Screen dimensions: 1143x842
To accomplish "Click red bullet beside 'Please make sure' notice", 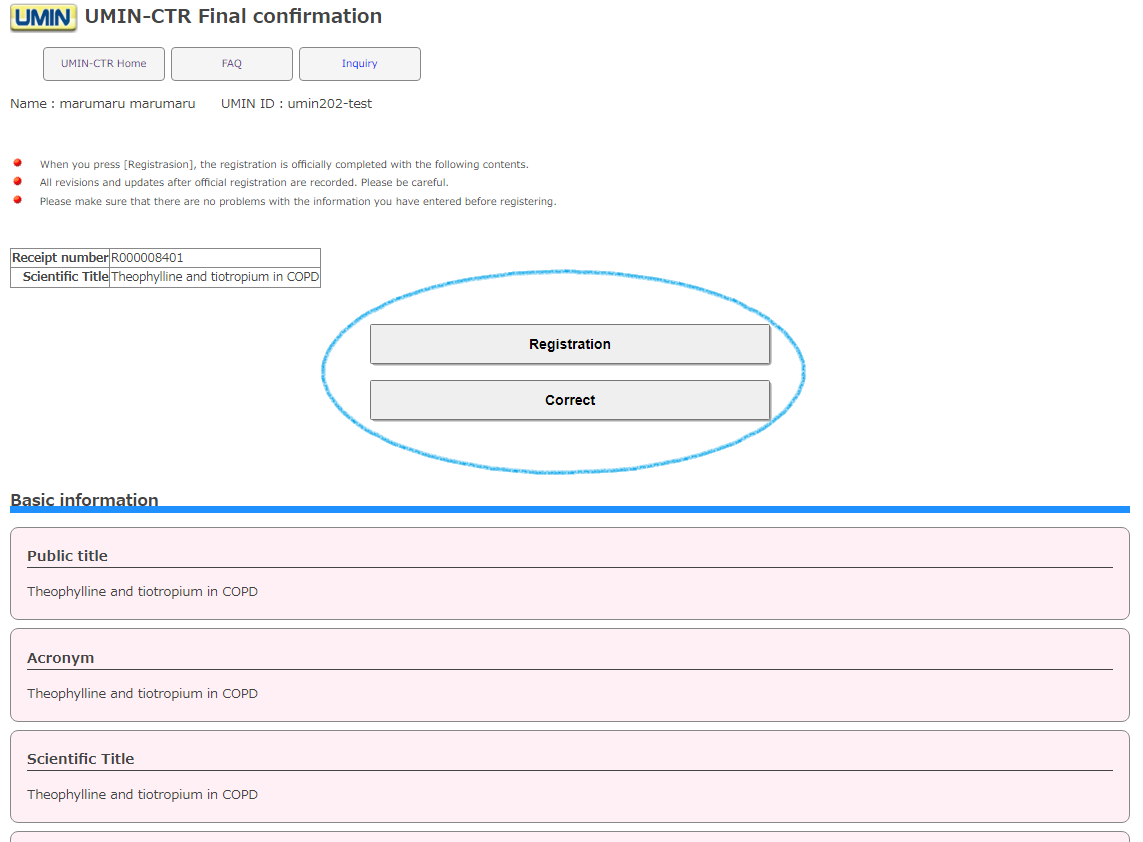I will 17,200.
